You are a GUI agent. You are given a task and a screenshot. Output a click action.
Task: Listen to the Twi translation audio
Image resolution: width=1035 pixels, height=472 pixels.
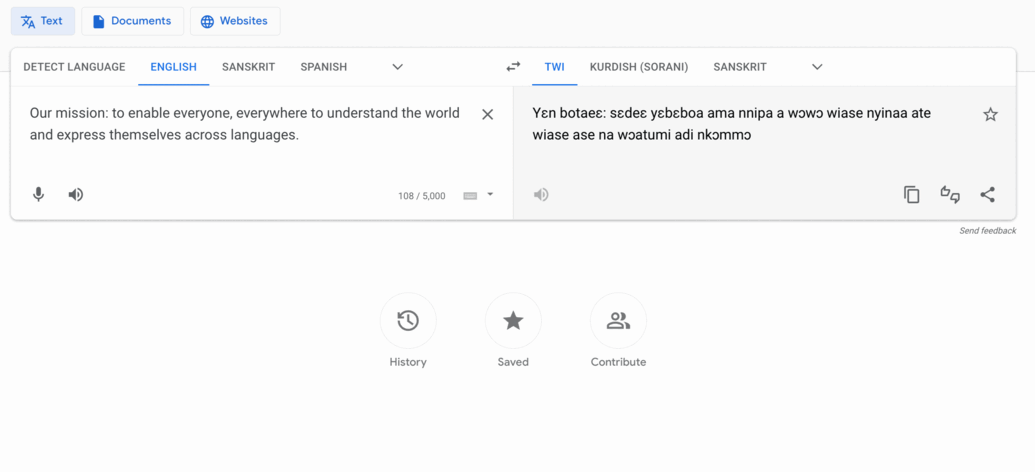541,195
